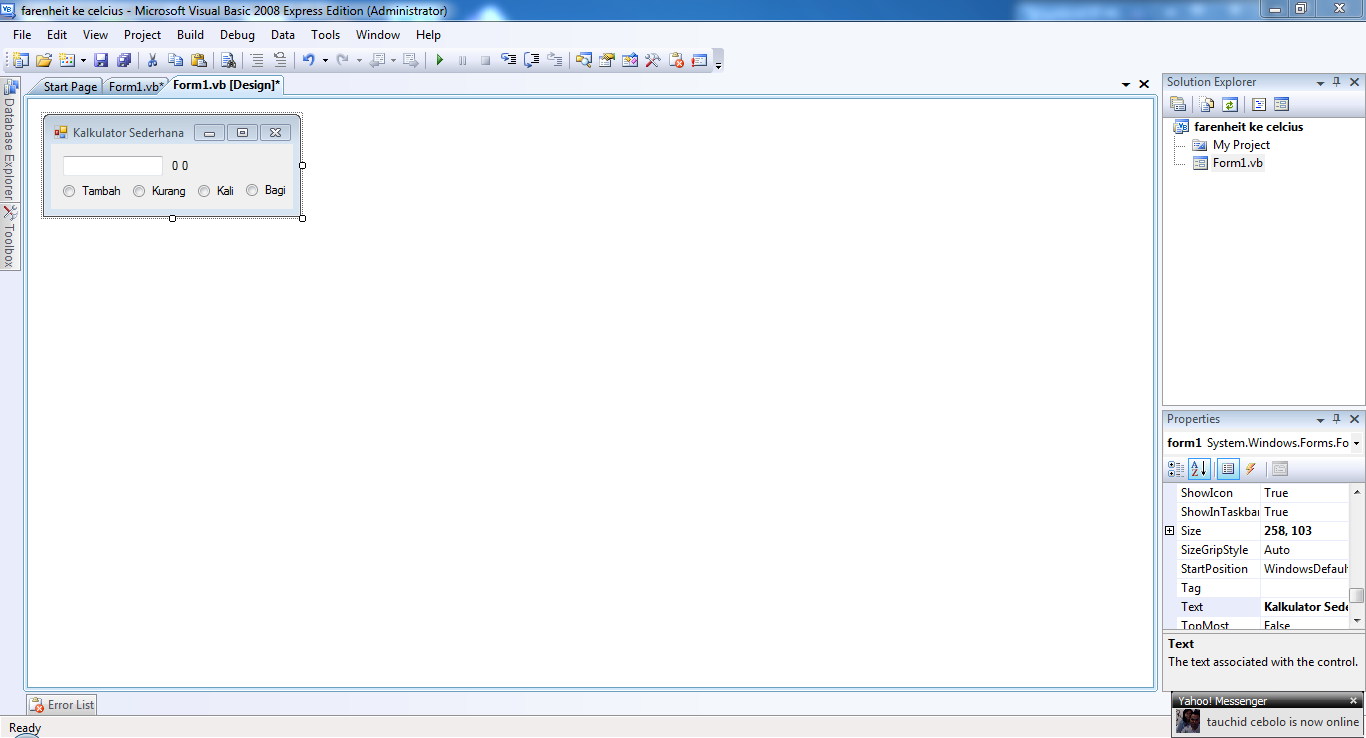Select the Bagi radio button
The image size is (1366, 738).
[252, 190]
